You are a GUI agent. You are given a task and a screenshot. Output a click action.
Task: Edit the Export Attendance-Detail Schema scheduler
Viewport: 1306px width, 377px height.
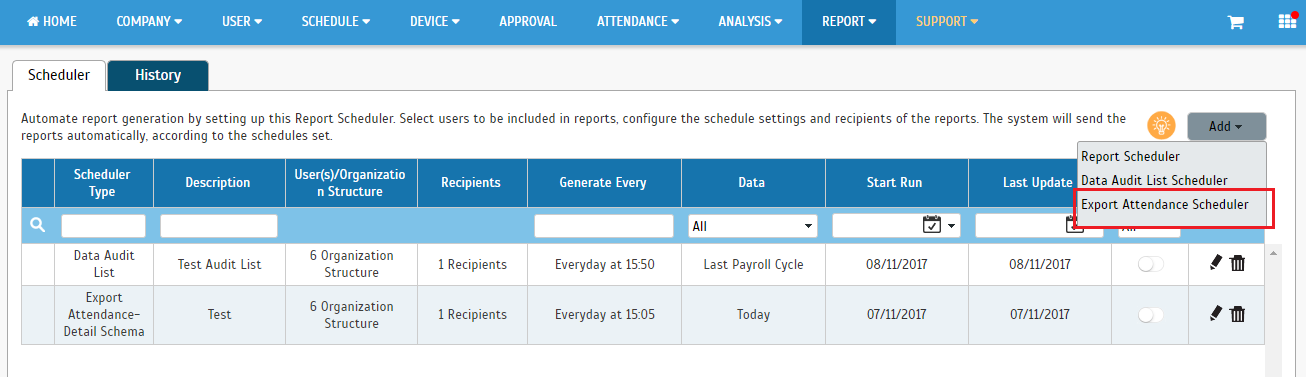1216,314
